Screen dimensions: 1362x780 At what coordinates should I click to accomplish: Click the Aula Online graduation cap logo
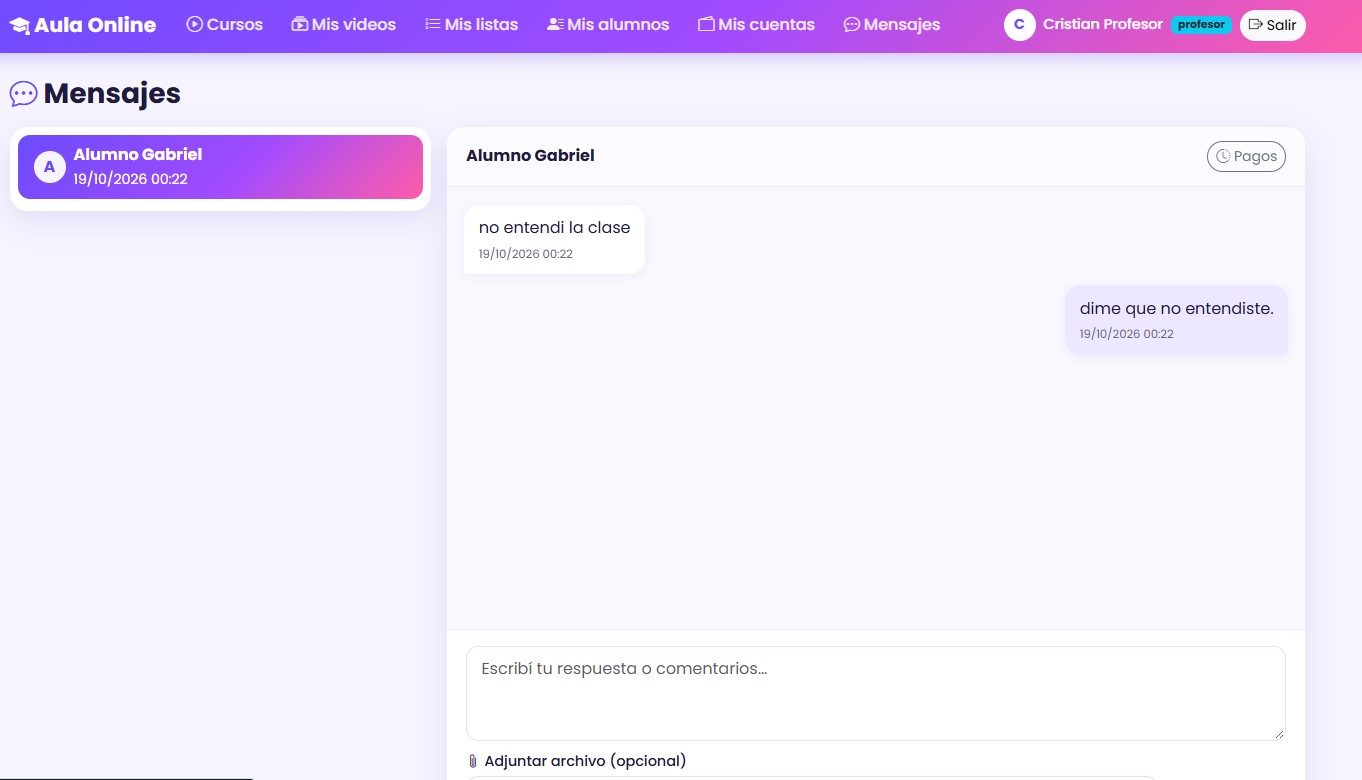[20, 25]
